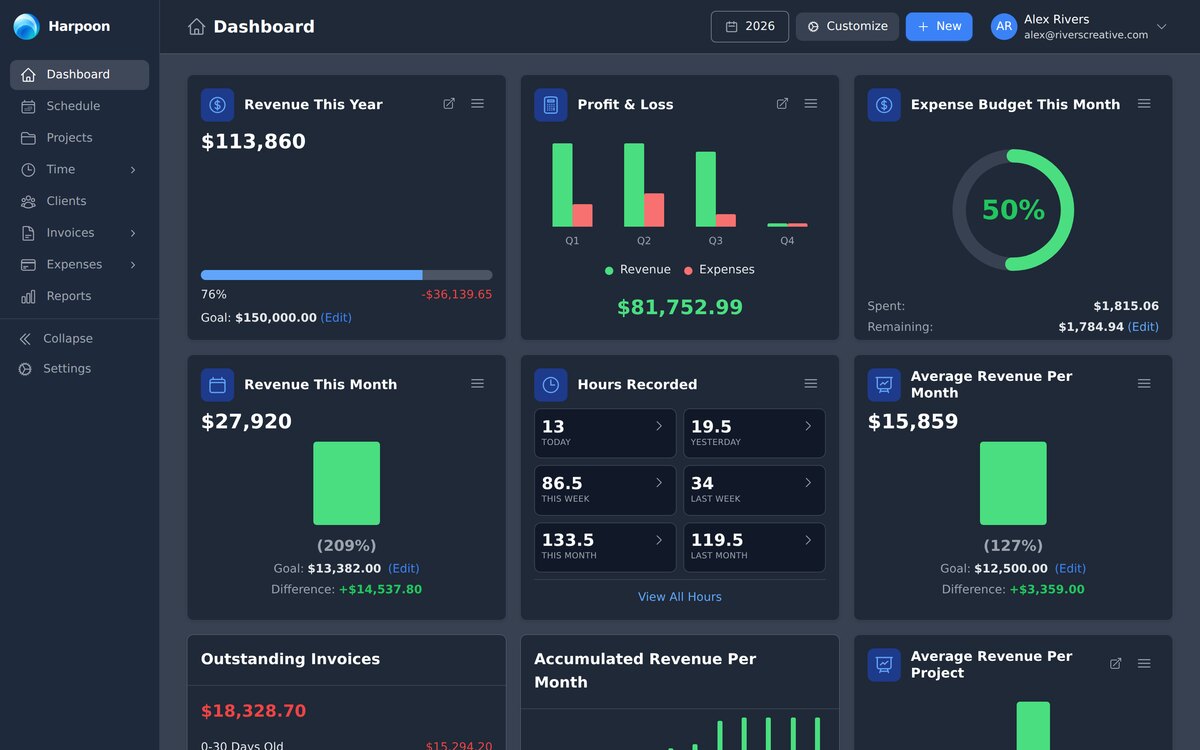Click the Revenue This Month calendar icon
Screen dimensions: 1200x750
coord(217,385)
